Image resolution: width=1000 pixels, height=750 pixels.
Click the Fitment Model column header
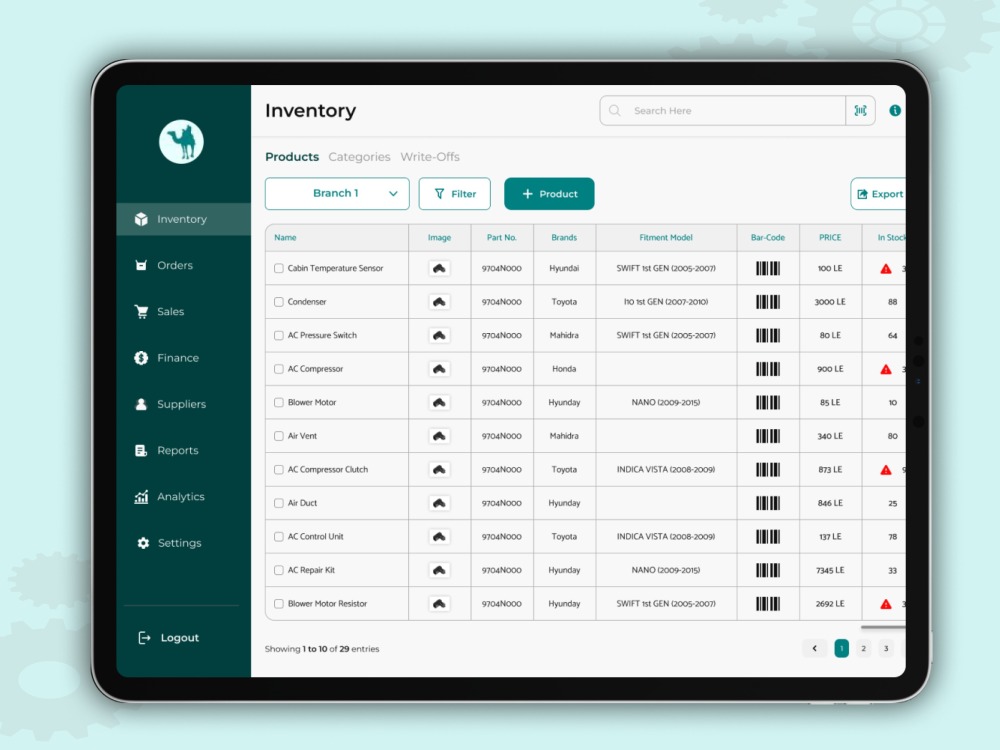point(666,238)
